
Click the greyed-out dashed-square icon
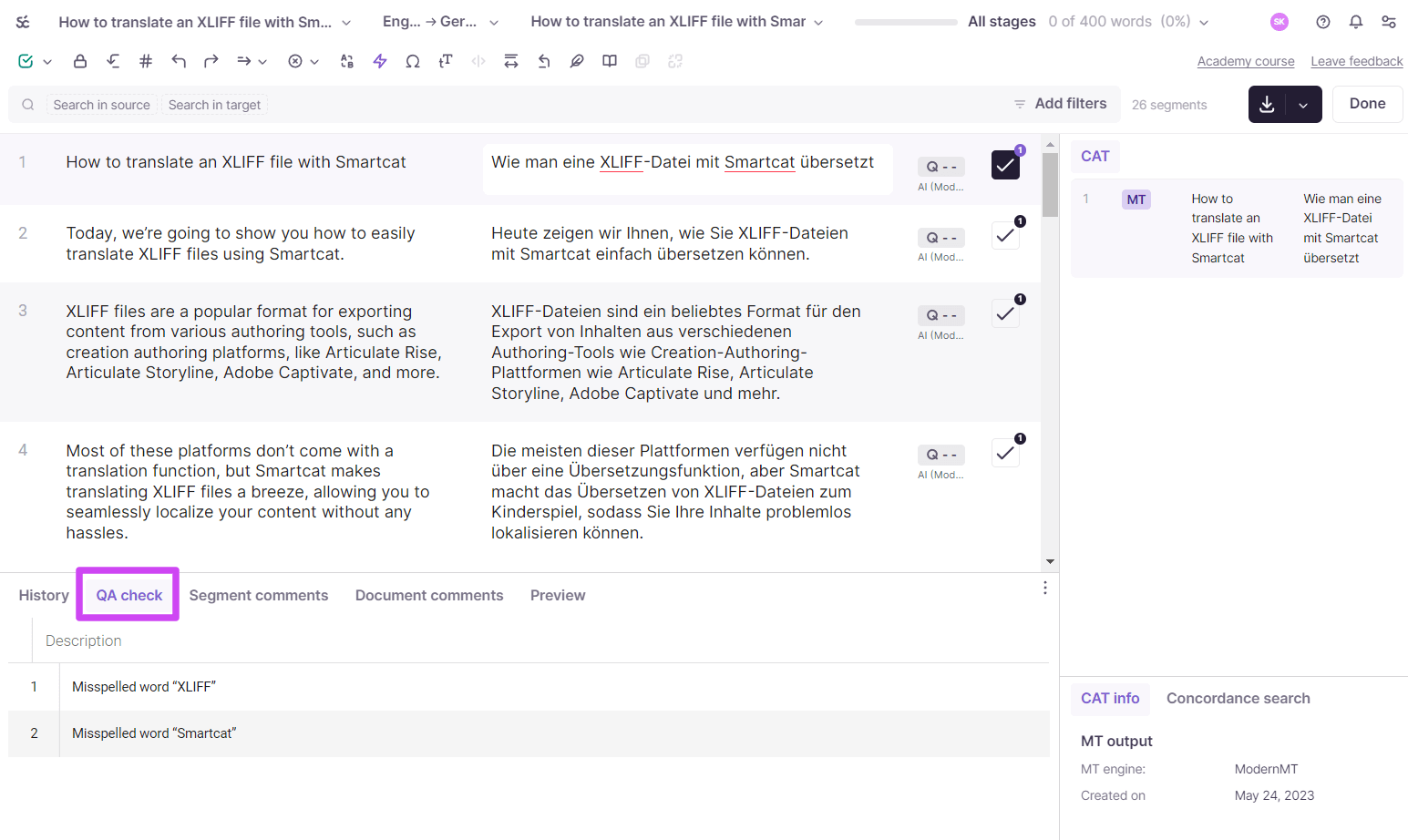click(675, 61)
